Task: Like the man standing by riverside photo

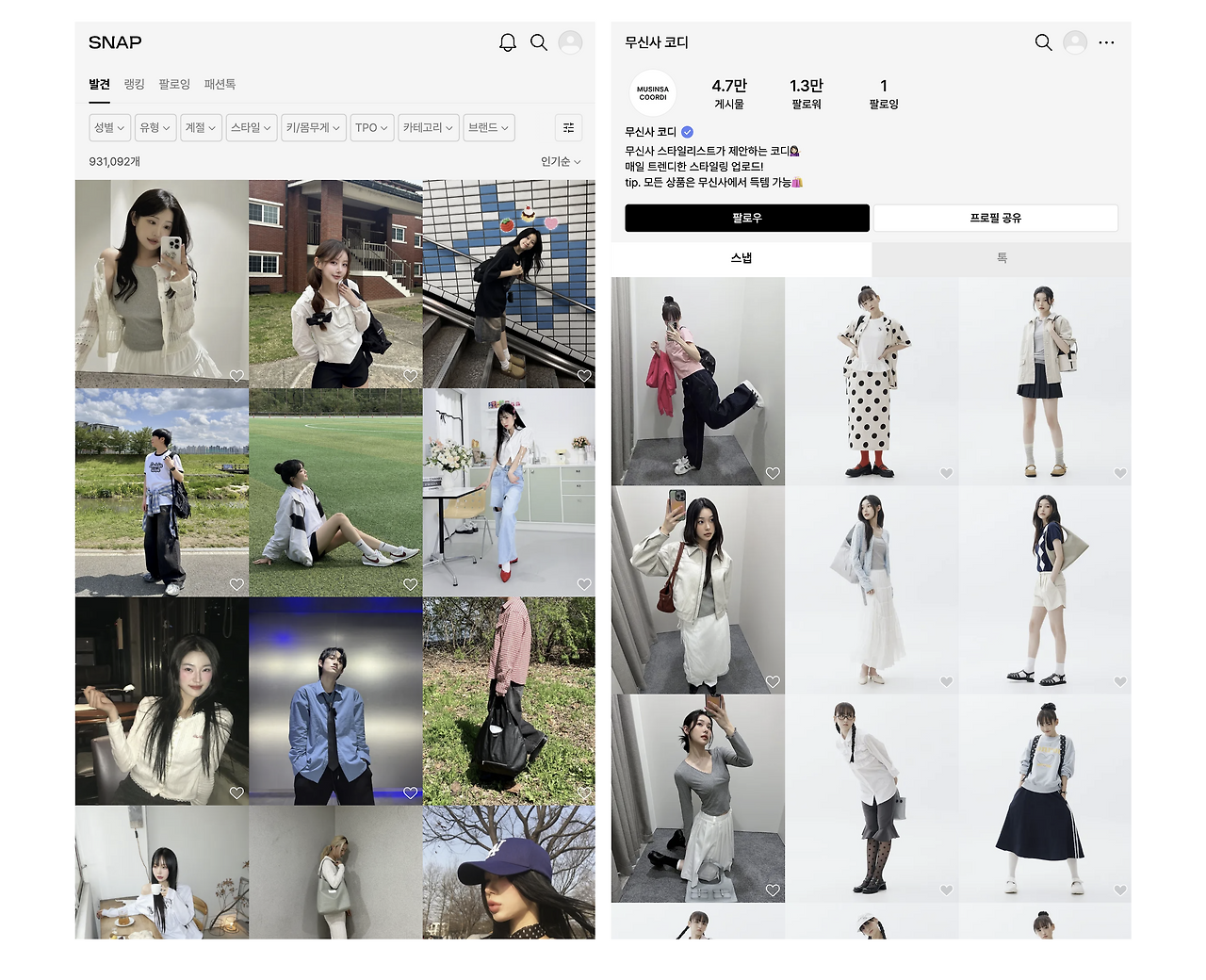Action: tap(236, 584)
